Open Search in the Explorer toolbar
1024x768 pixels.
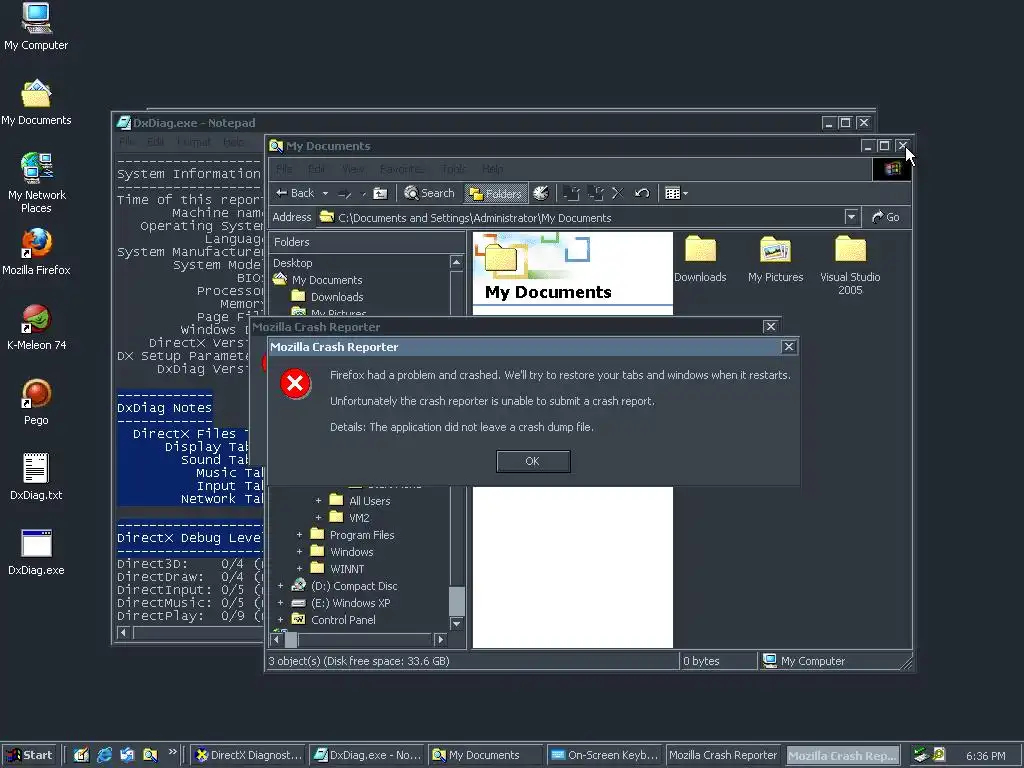429,193
